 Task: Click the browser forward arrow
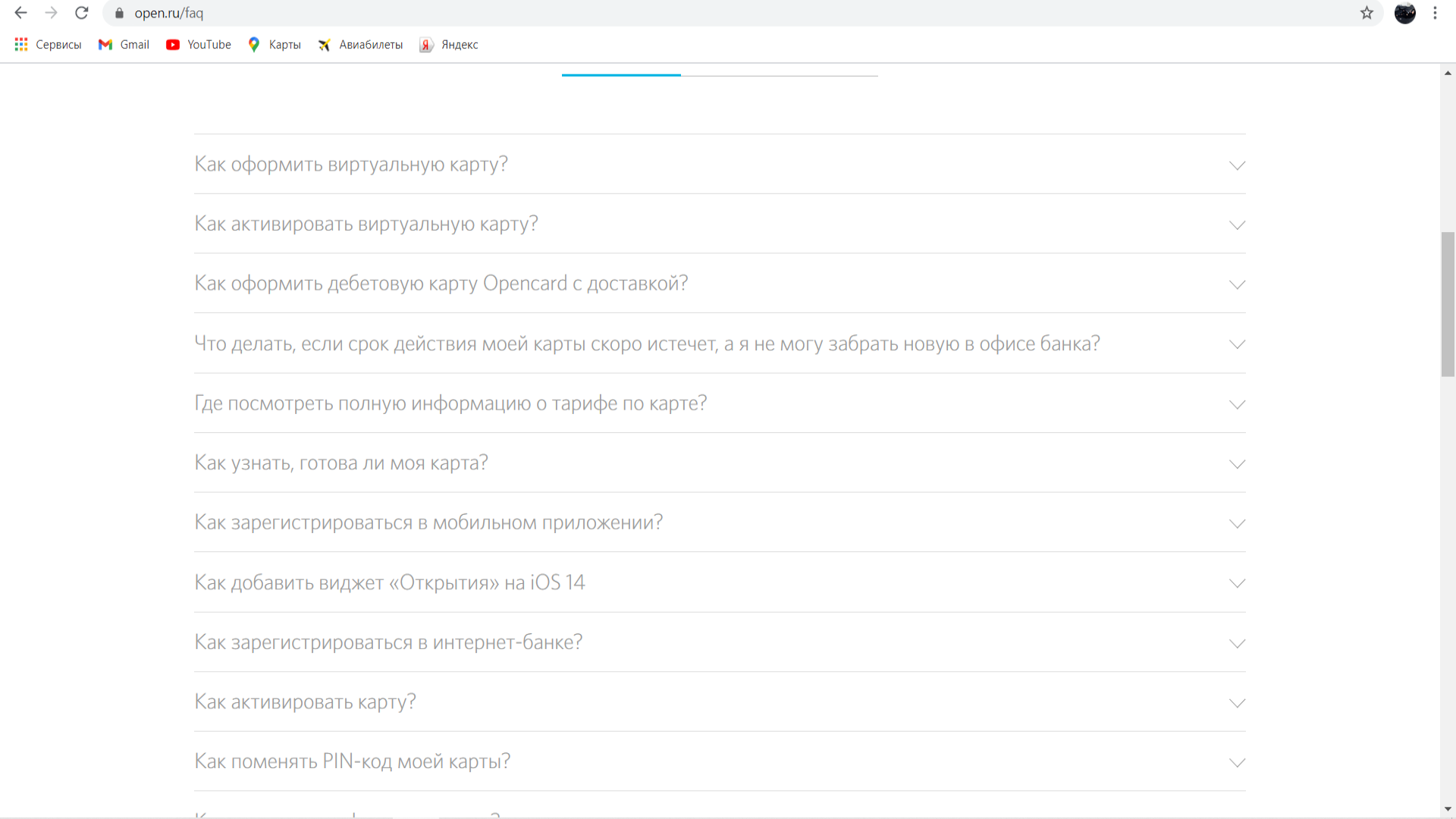[x=51, y=13]
